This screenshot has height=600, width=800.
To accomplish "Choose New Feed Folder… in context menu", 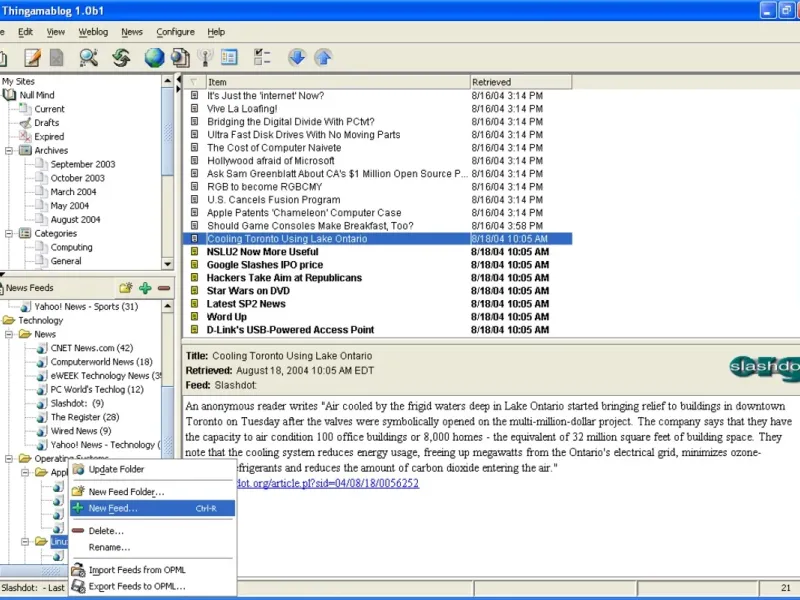I will [x=153, y=492].
